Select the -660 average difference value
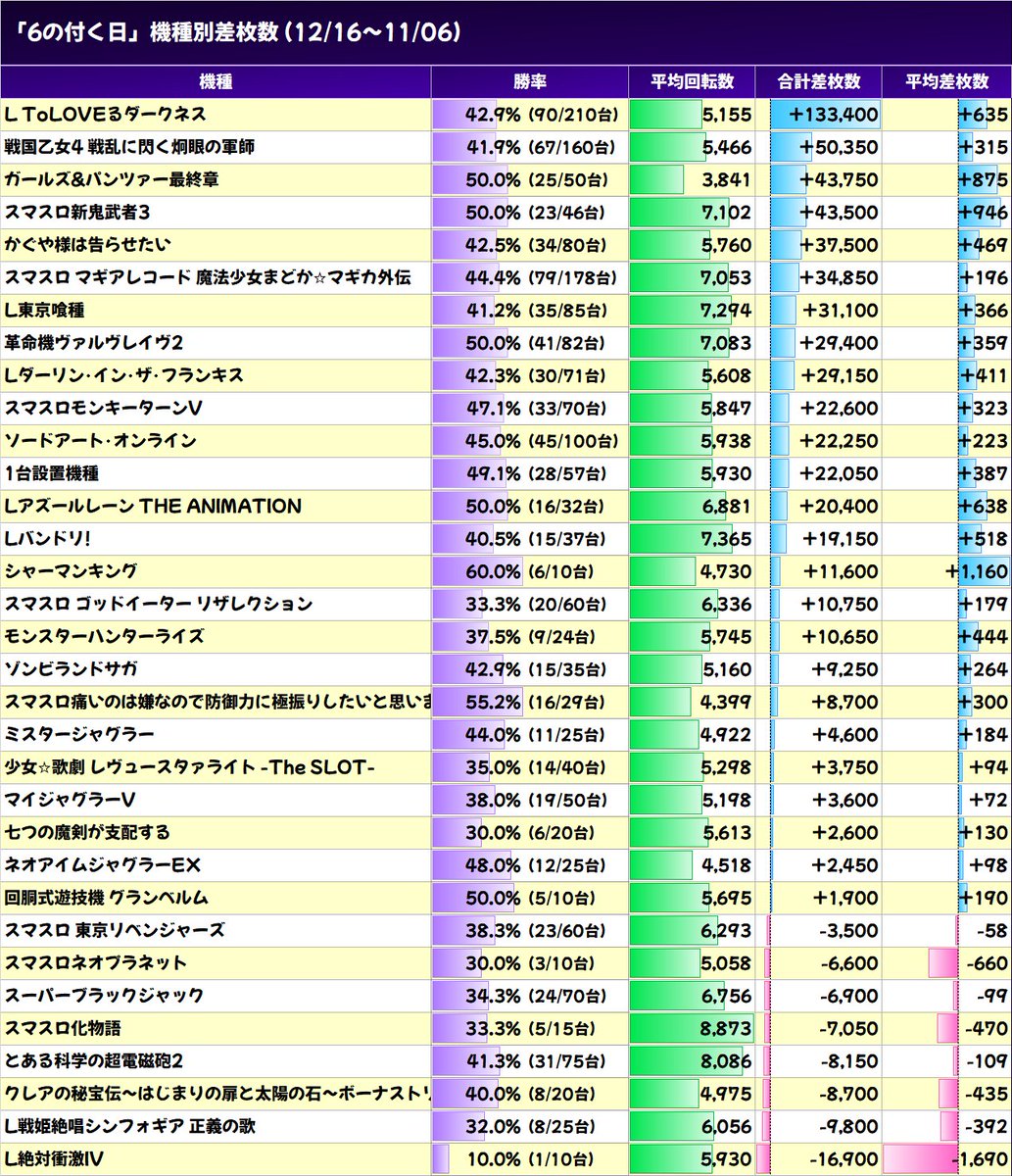Viewport: 1012px width, 1176px height. point(988,963)
